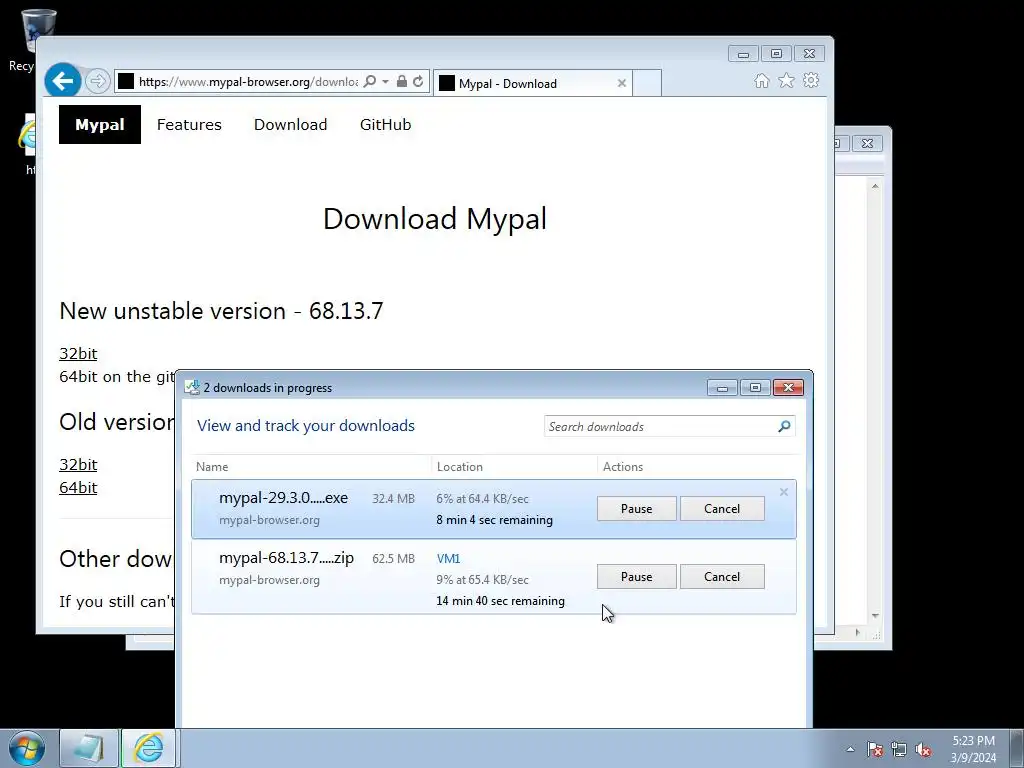The height and width of the screenshot is (768, 1024).
Task: Select the Mypal - Download tab
Action: click(x=532, y=83)
